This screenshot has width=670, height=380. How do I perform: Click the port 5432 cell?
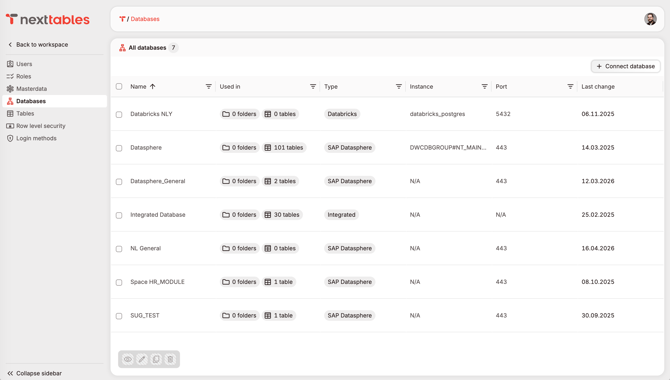[x=503, y=114]
